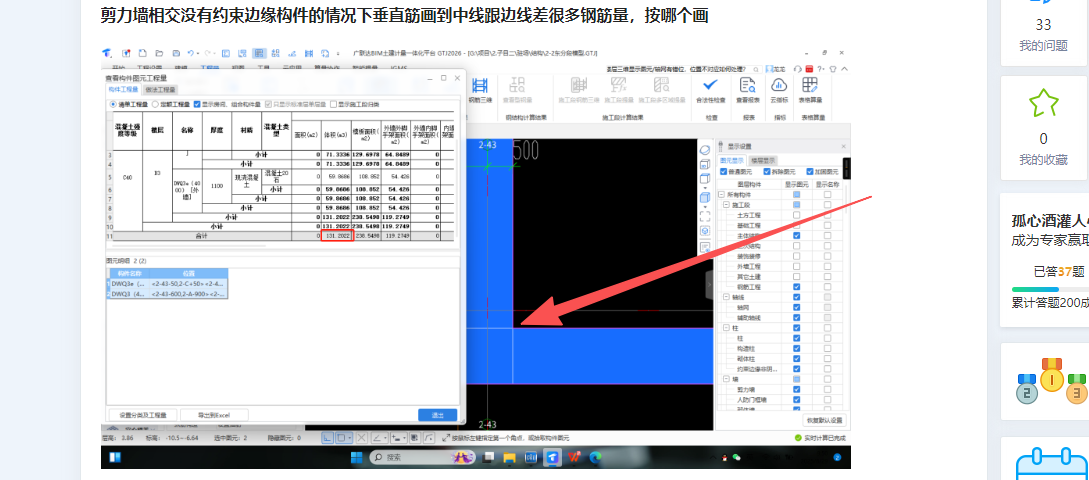This screenshot has height=480, width=1089.
Task: Click 导出到Excel button
Action: tap(213, 415)
